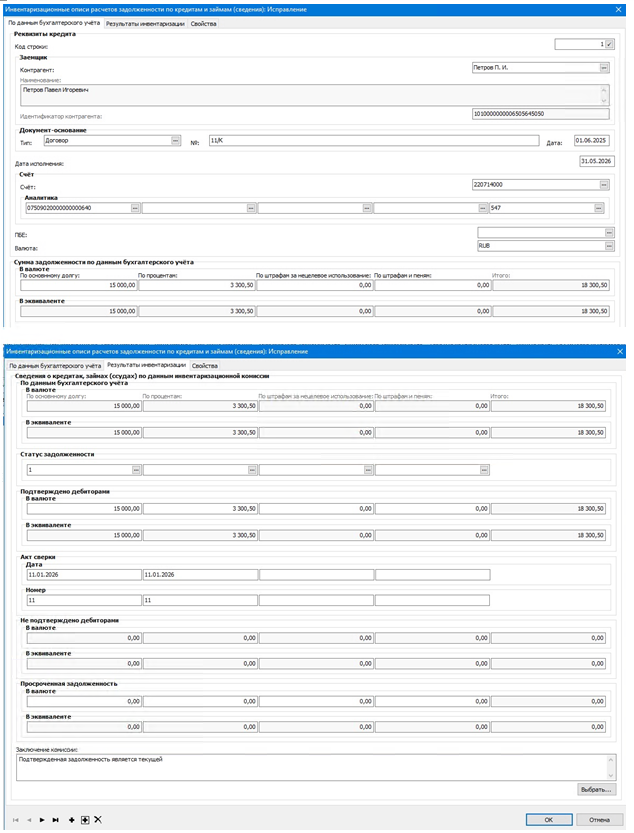
Task: Open lookup button for Контрагент field
Action: (603, 67)
